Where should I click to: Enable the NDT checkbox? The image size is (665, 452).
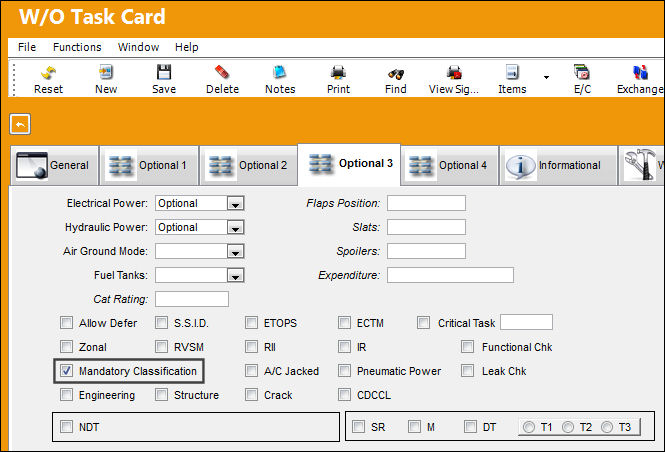pyautogui.click(x=66, y=427)
